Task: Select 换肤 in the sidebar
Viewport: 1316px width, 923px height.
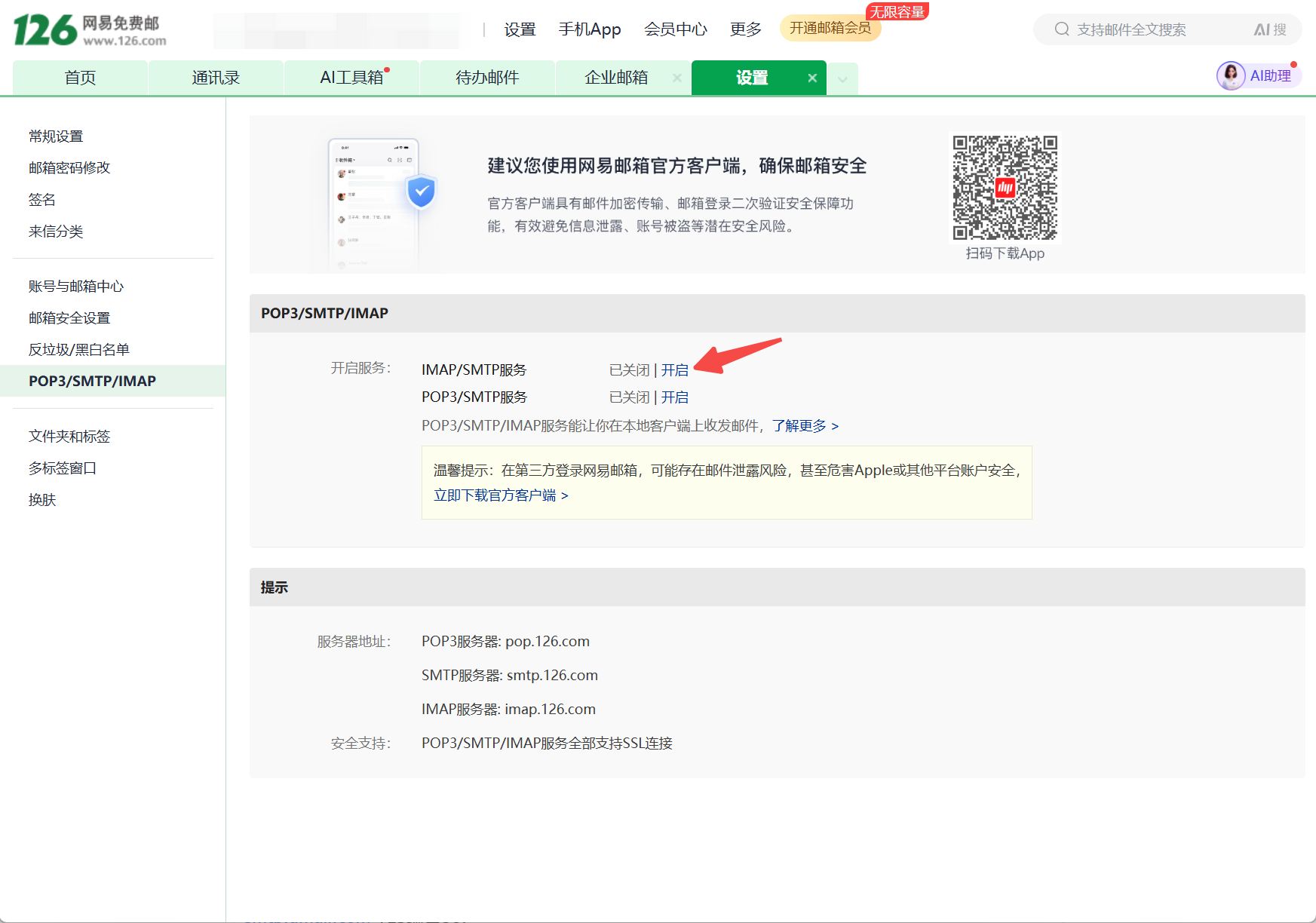Action: click(42, 500)
